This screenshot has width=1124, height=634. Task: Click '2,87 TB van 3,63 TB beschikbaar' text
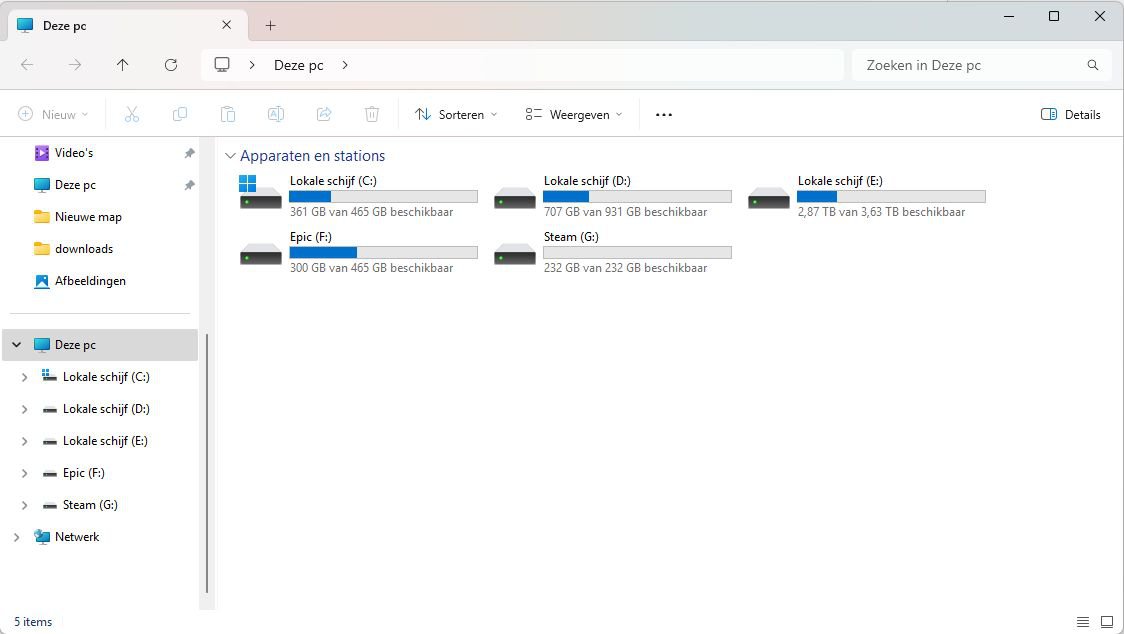point(881,212)
